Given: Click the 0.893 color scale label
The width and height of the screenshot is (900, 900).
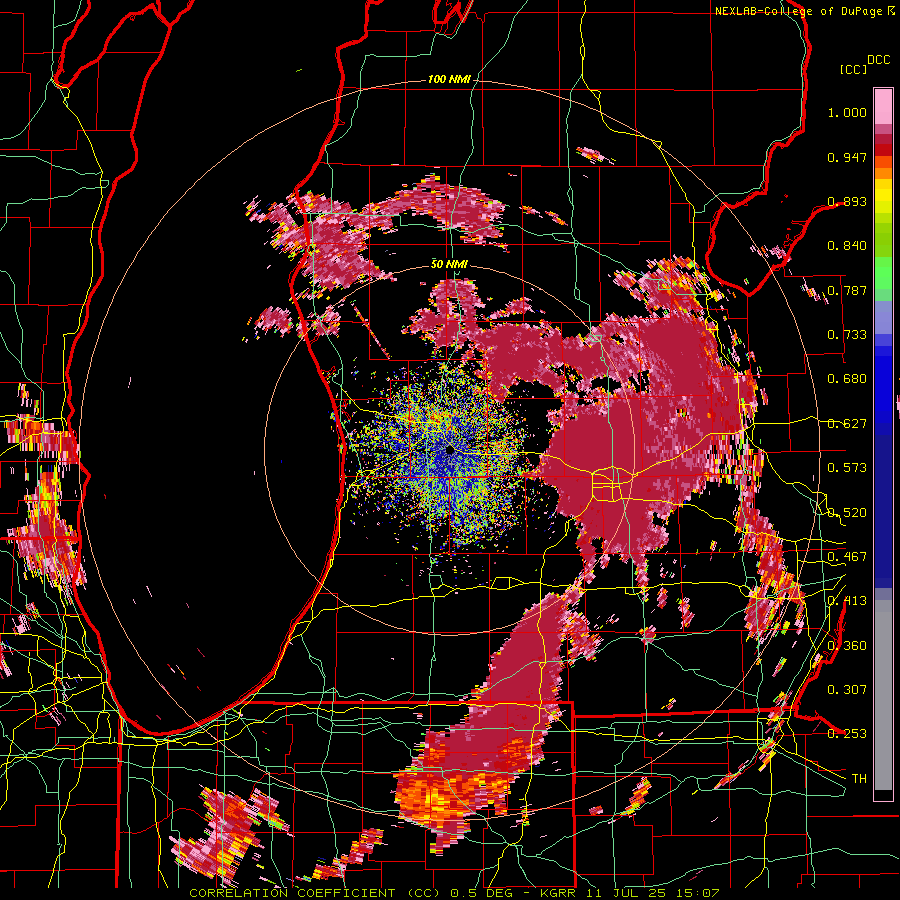Looking at the screenshot, I should tap(847, 201).
